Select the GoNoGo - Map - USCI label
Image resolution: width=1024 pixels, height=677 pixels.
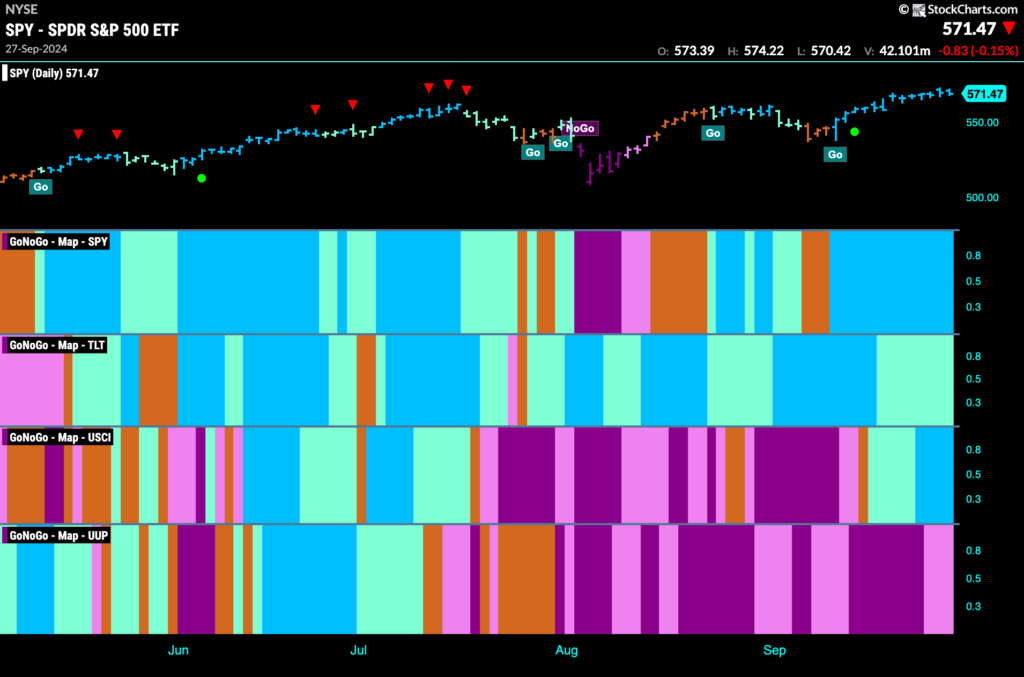click(59, 437)
